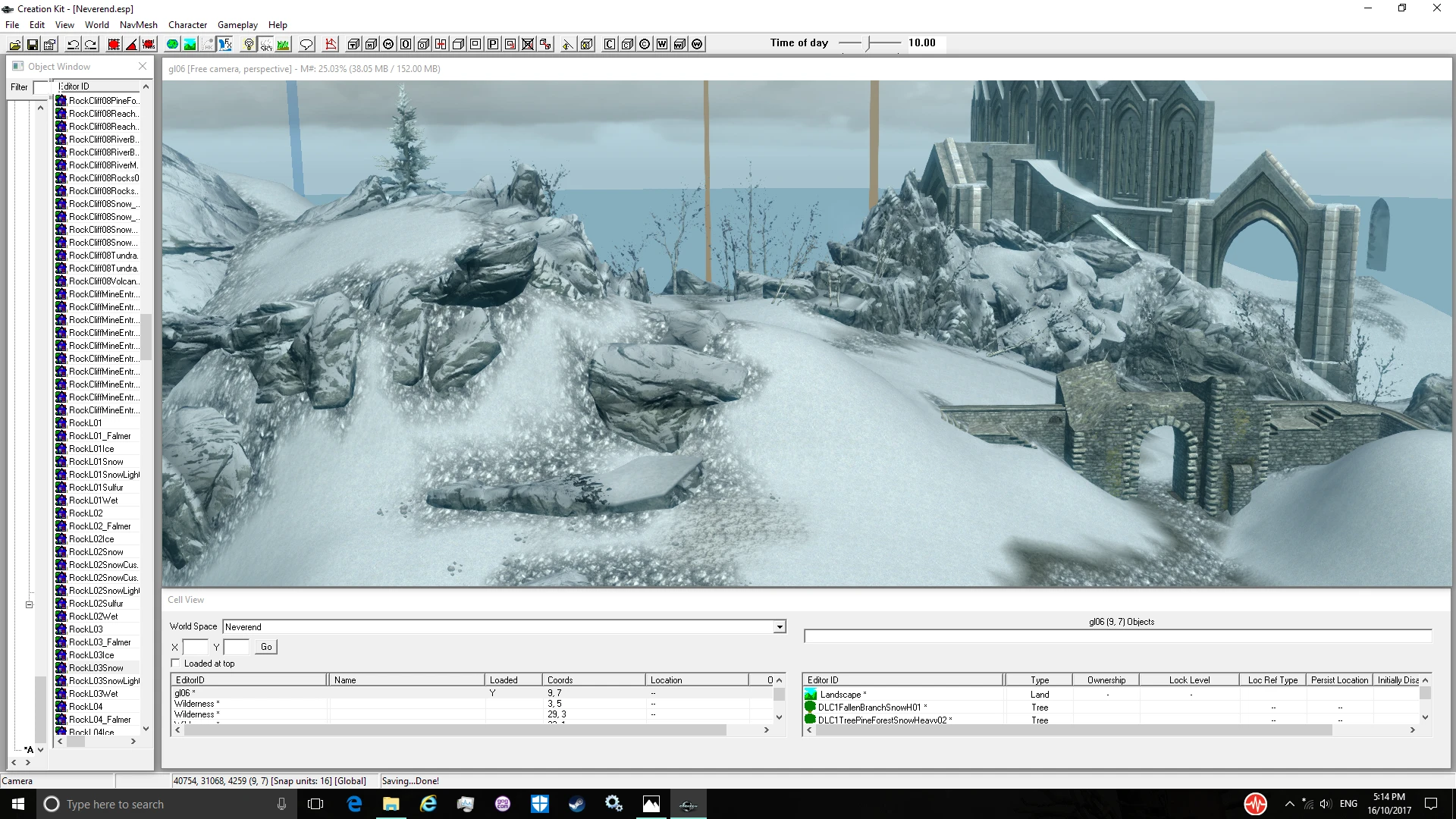Open File Explorer from the taskbar
The image size is (1456, 819).
click(x=391, y=804)
